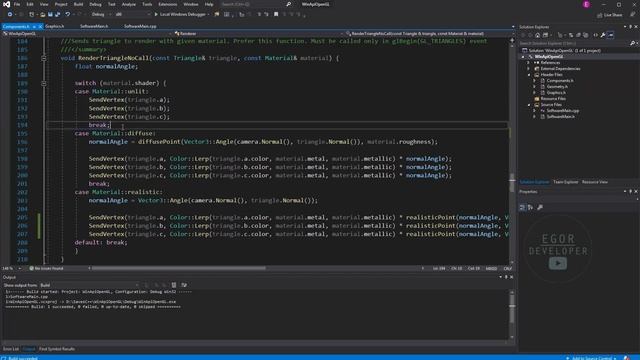Click the Home icon in Solution Explorer toolbar
The height and width of the screenshot is (360, 640).
coord(538,35)
